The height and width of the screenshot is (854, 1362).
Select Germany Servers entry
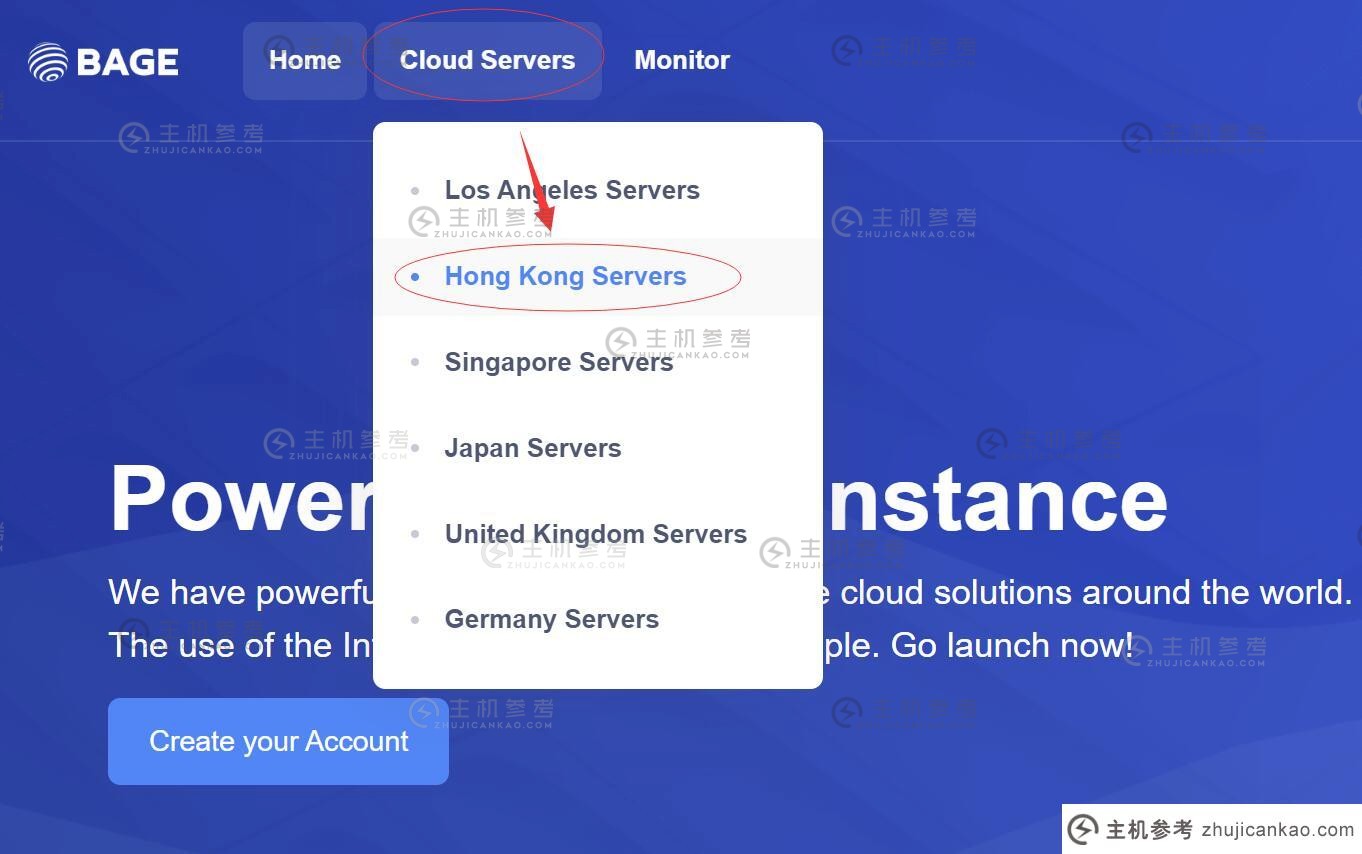[x=598, y=619]
